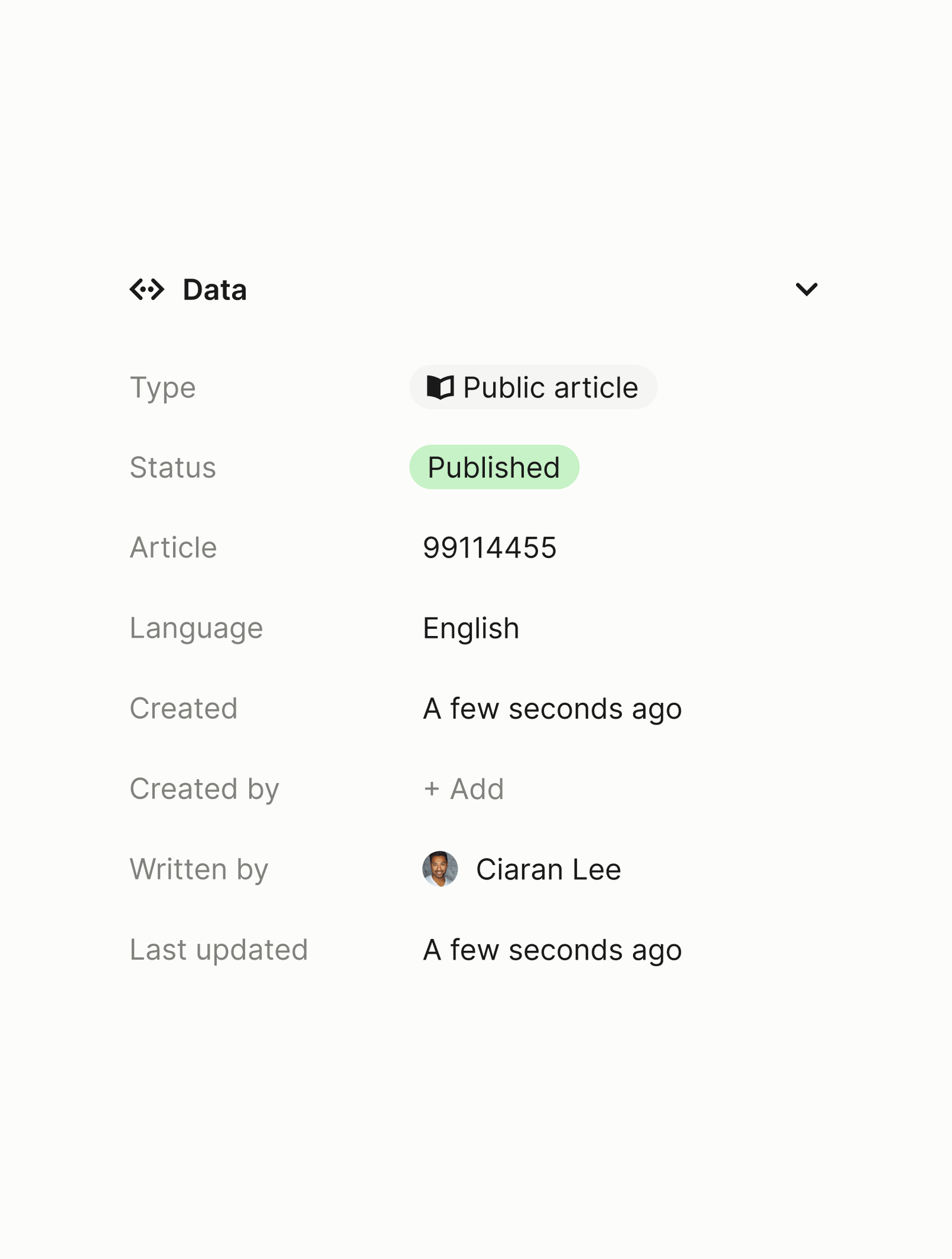This screenshot has height=1259, width=952.
Task: Add a Created by author
Action: pos(464,789)
